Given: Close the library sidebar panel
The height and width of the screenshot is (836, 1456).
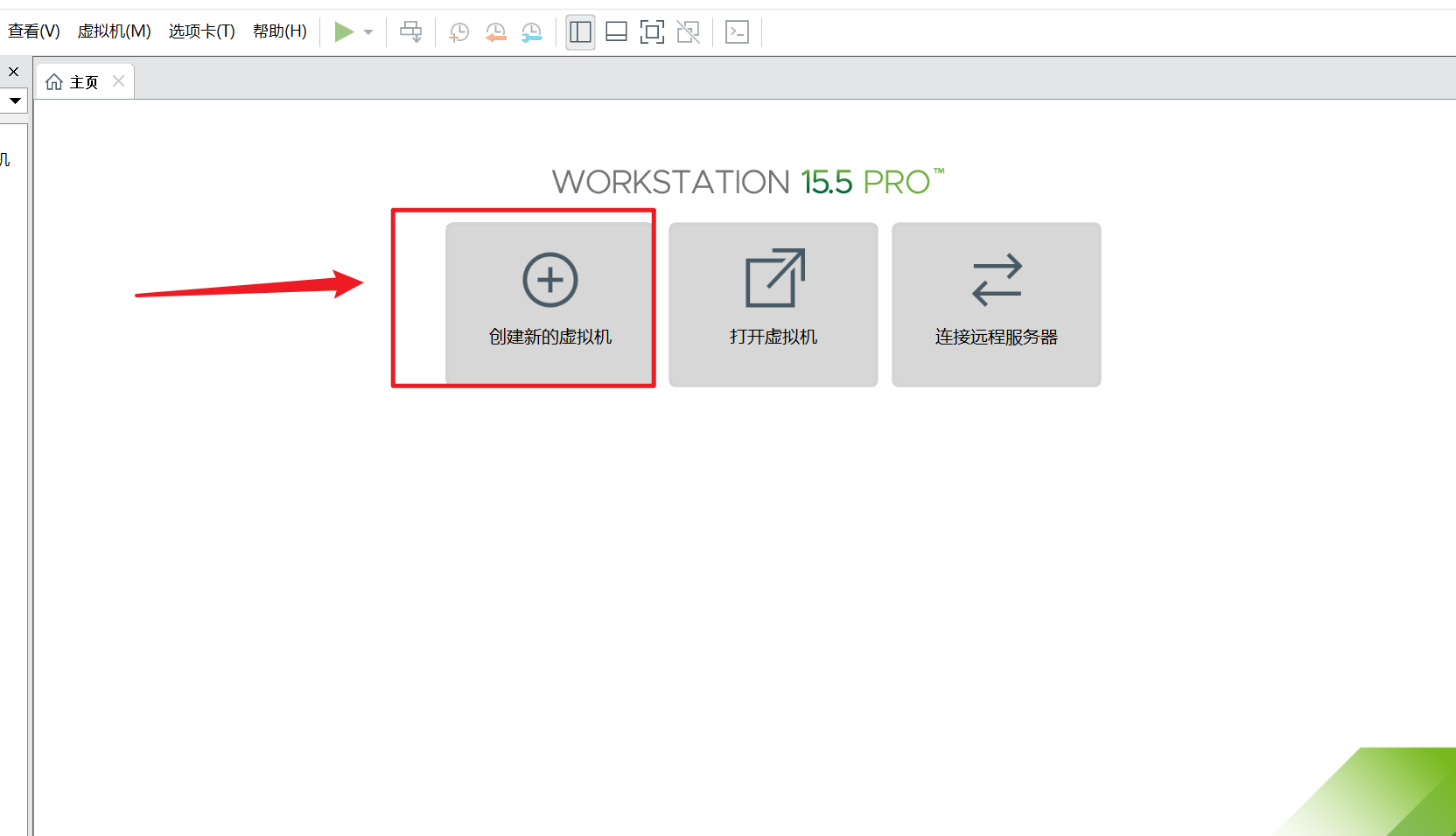Looking at the screenshot, I should (13, 72).
